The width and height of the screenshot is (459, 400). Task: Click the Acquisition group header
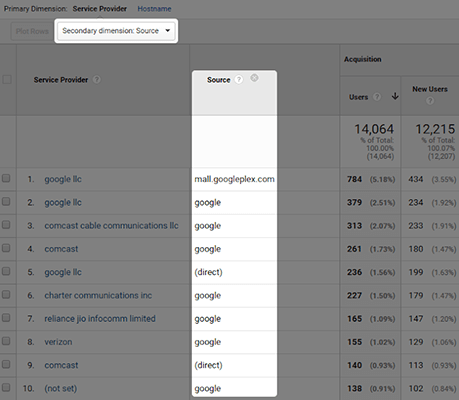pos(363,59)
